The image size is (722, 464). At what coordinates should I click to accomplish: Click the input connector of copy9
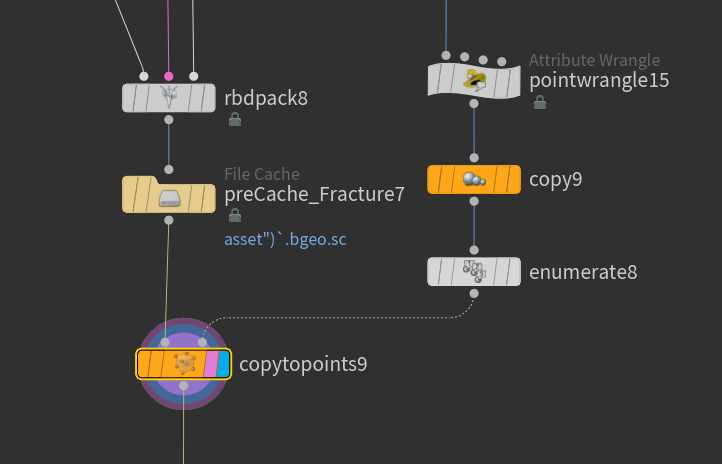pos(474,158)
